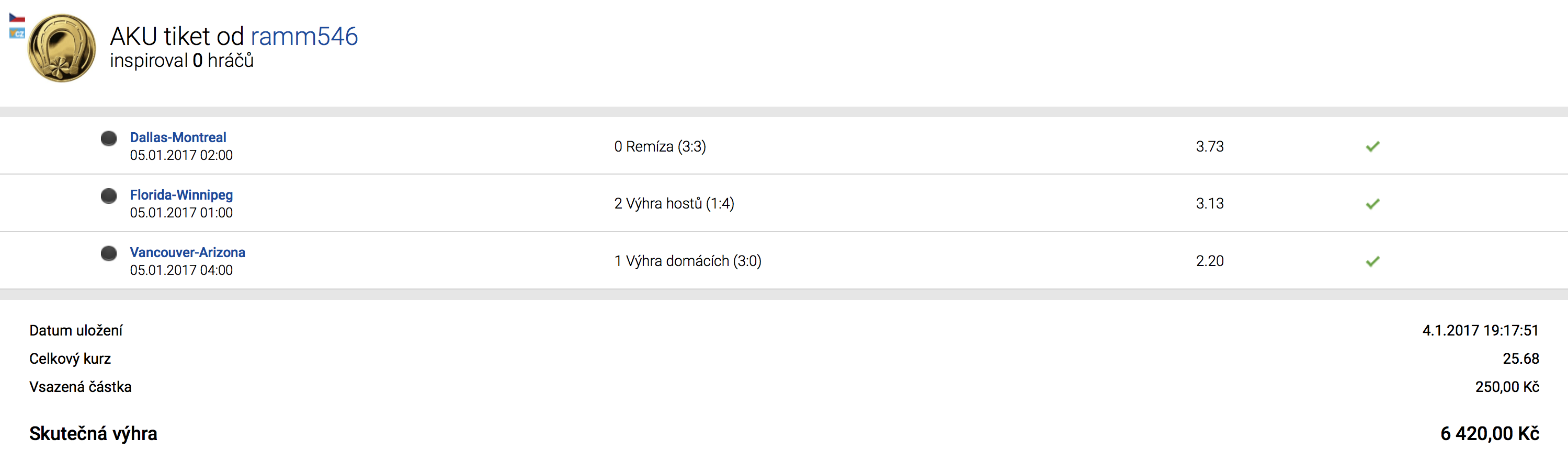Click the green checkmark for Dallas-Montreal
This screenshot has height=462, width=1568.
pyautogui.click(x=1372, y=146)
